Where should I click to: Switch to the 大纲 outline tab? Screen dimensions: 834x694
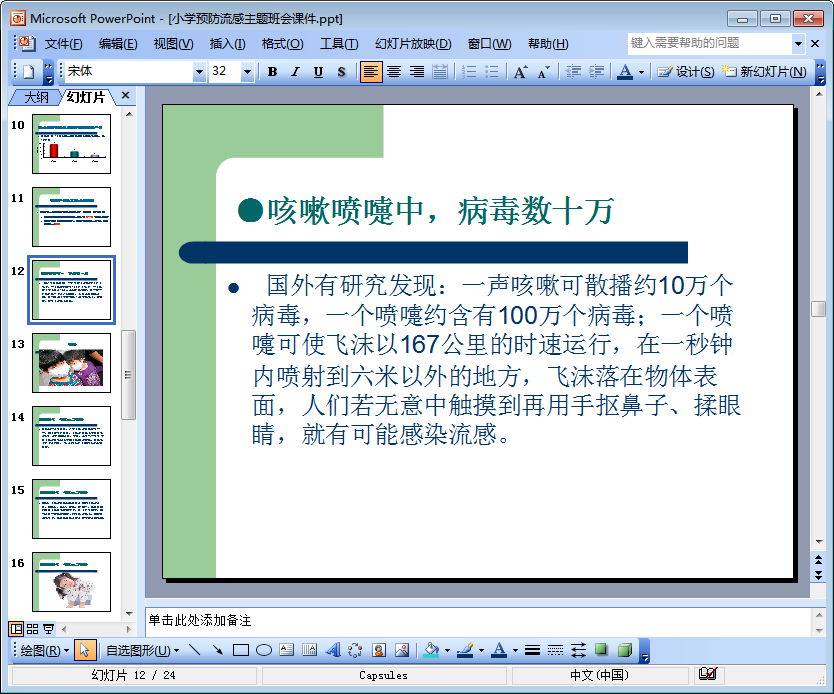[x=36, y=97]
